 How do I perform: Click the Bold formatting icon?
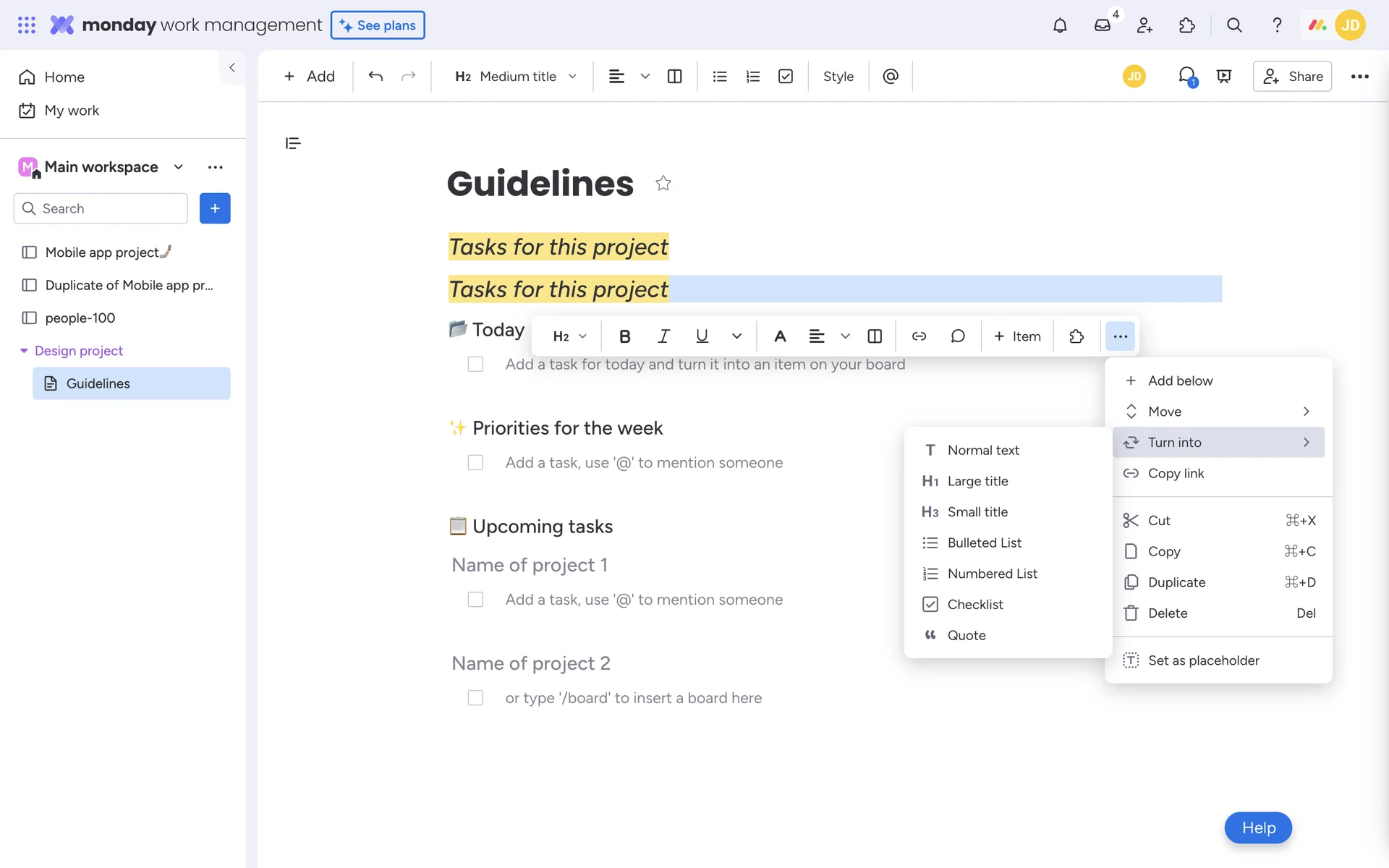coord(624,336)
